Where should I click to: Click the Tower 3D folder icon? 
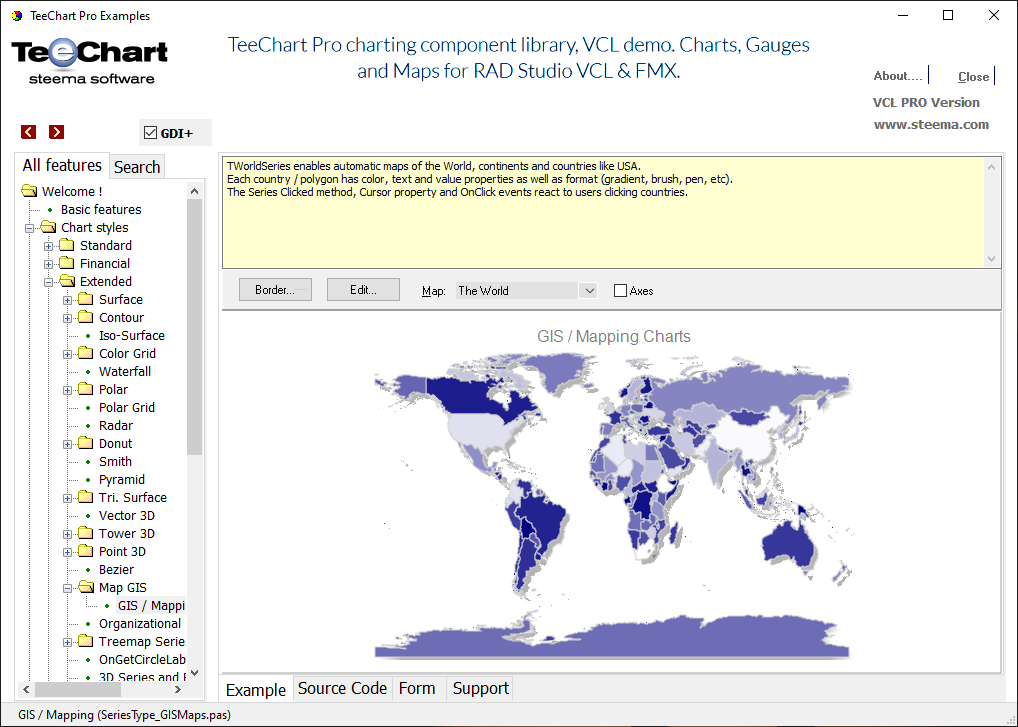tap(86, 533)
